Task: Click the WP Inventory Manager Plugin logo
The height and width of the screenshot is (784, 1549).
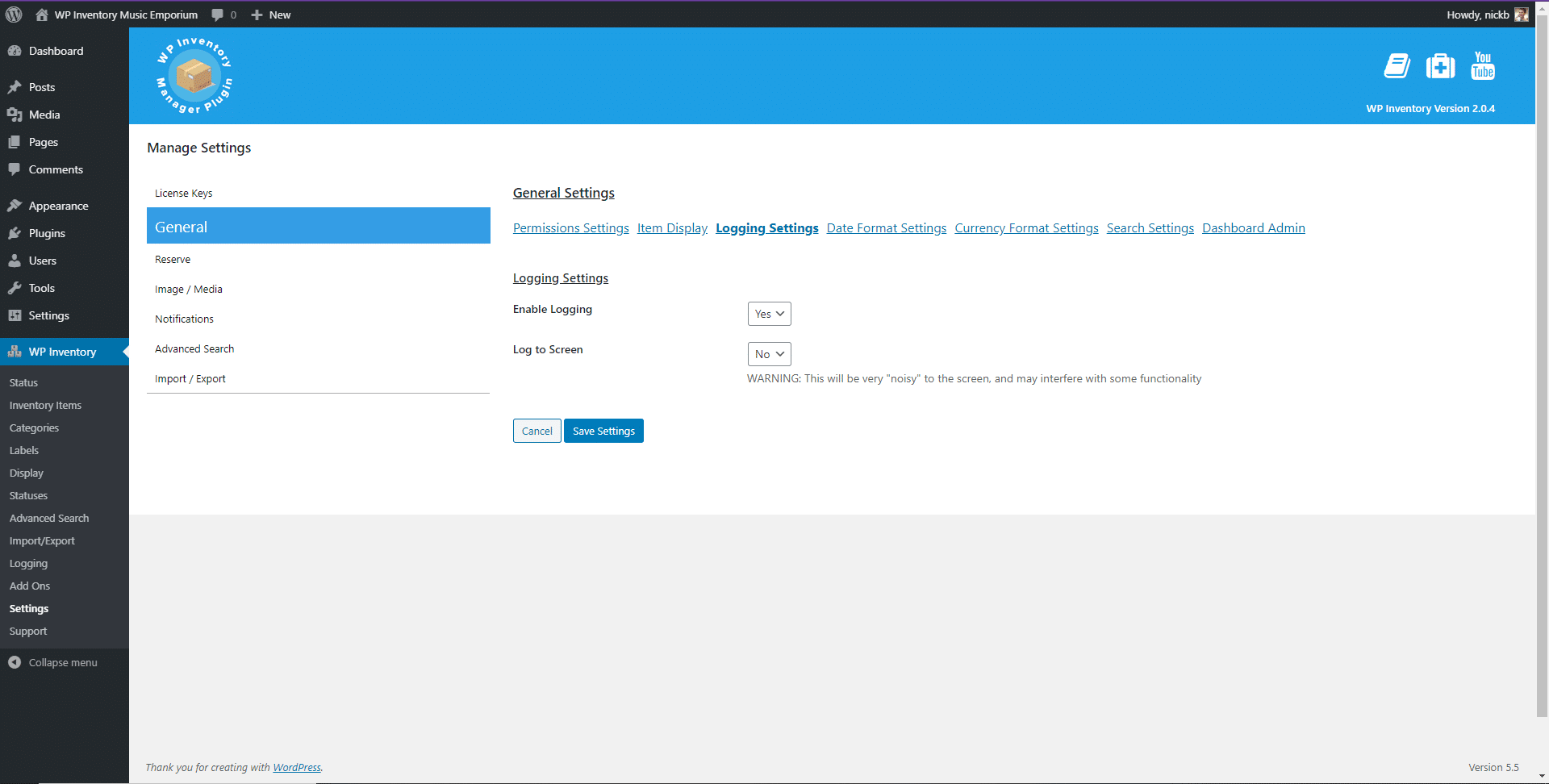Action: [194, 75]
